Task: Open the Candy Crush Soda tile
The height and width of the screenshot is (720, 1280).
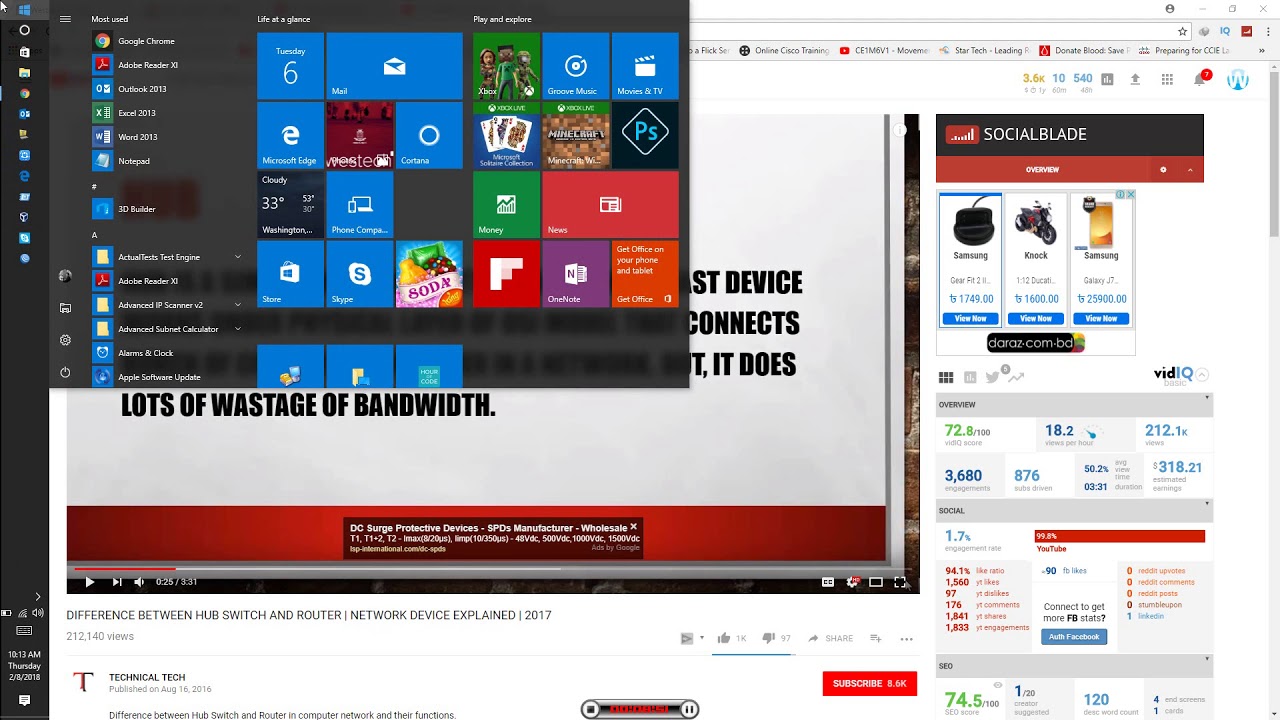Action: [x=429, y=273]
